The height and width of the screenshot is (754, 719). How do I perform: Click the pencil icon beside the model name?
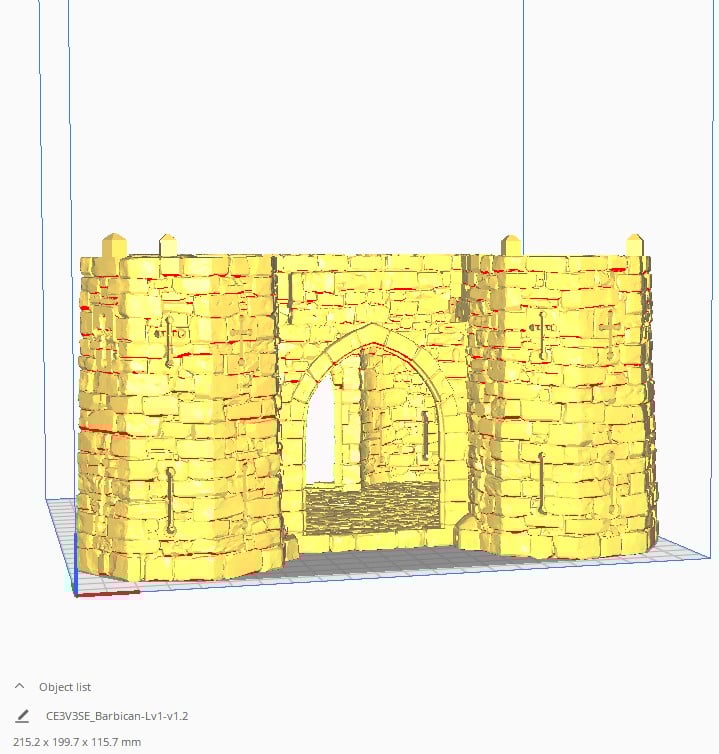[22, 716]
